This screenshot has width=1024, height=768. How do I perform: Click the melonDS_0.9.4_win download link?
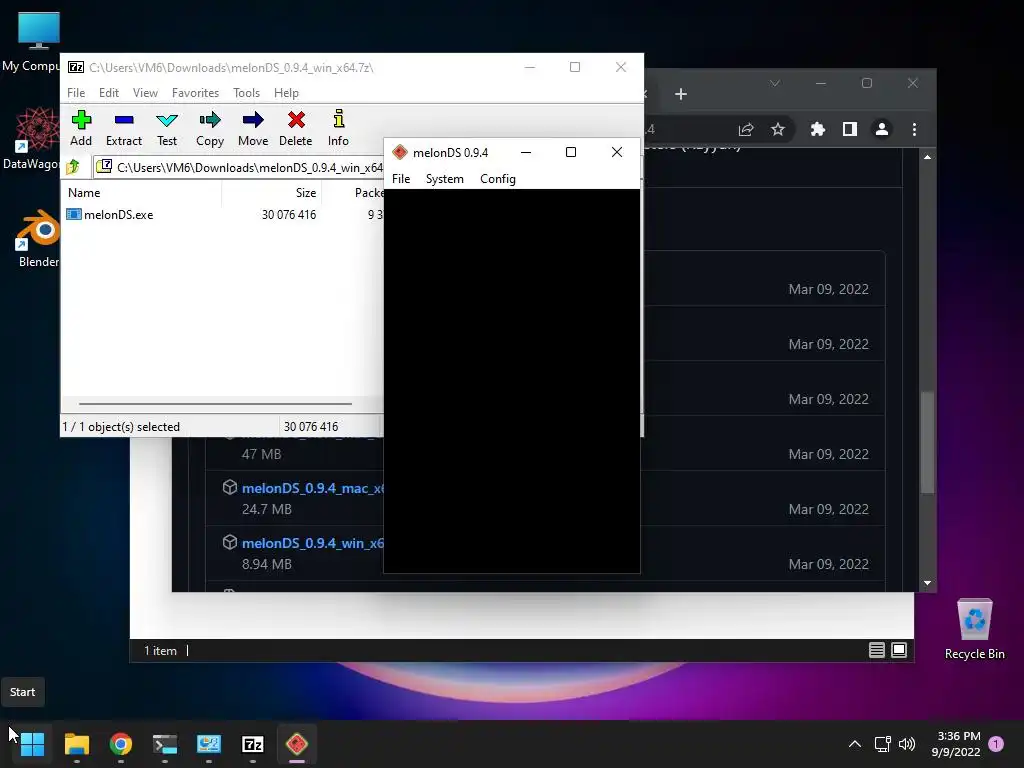313,543
